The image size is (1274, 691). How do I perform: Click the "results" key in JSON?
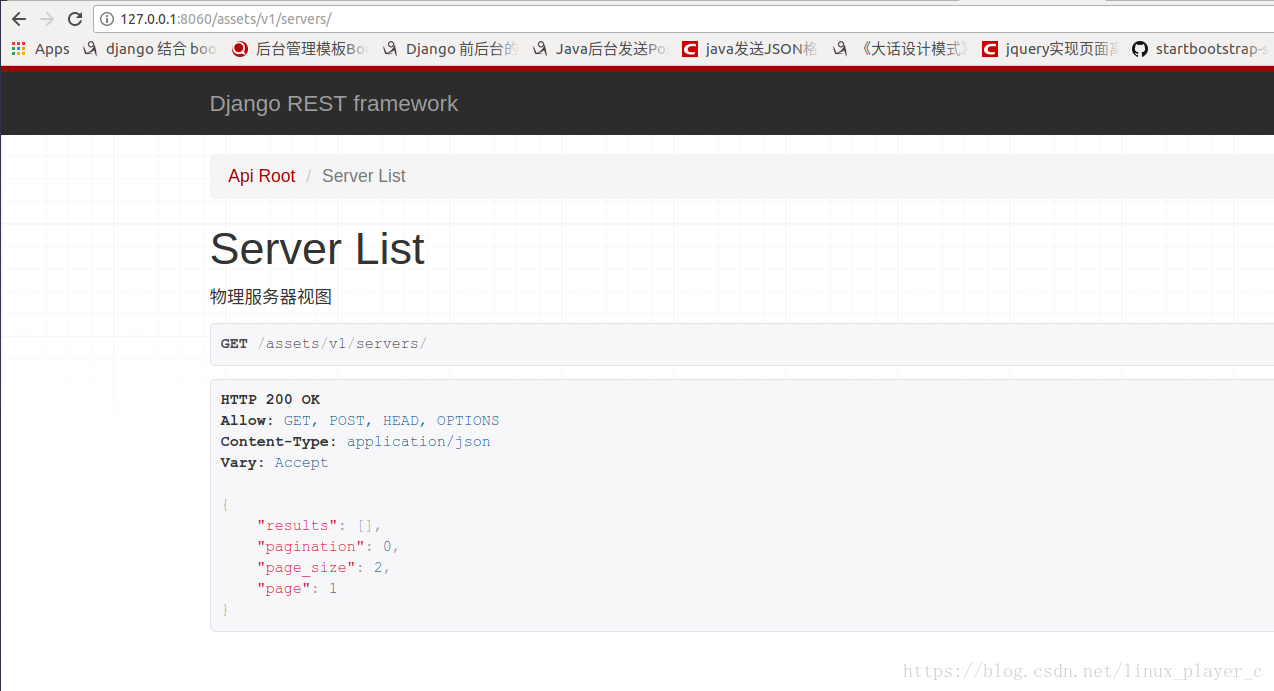coord(297,525)
